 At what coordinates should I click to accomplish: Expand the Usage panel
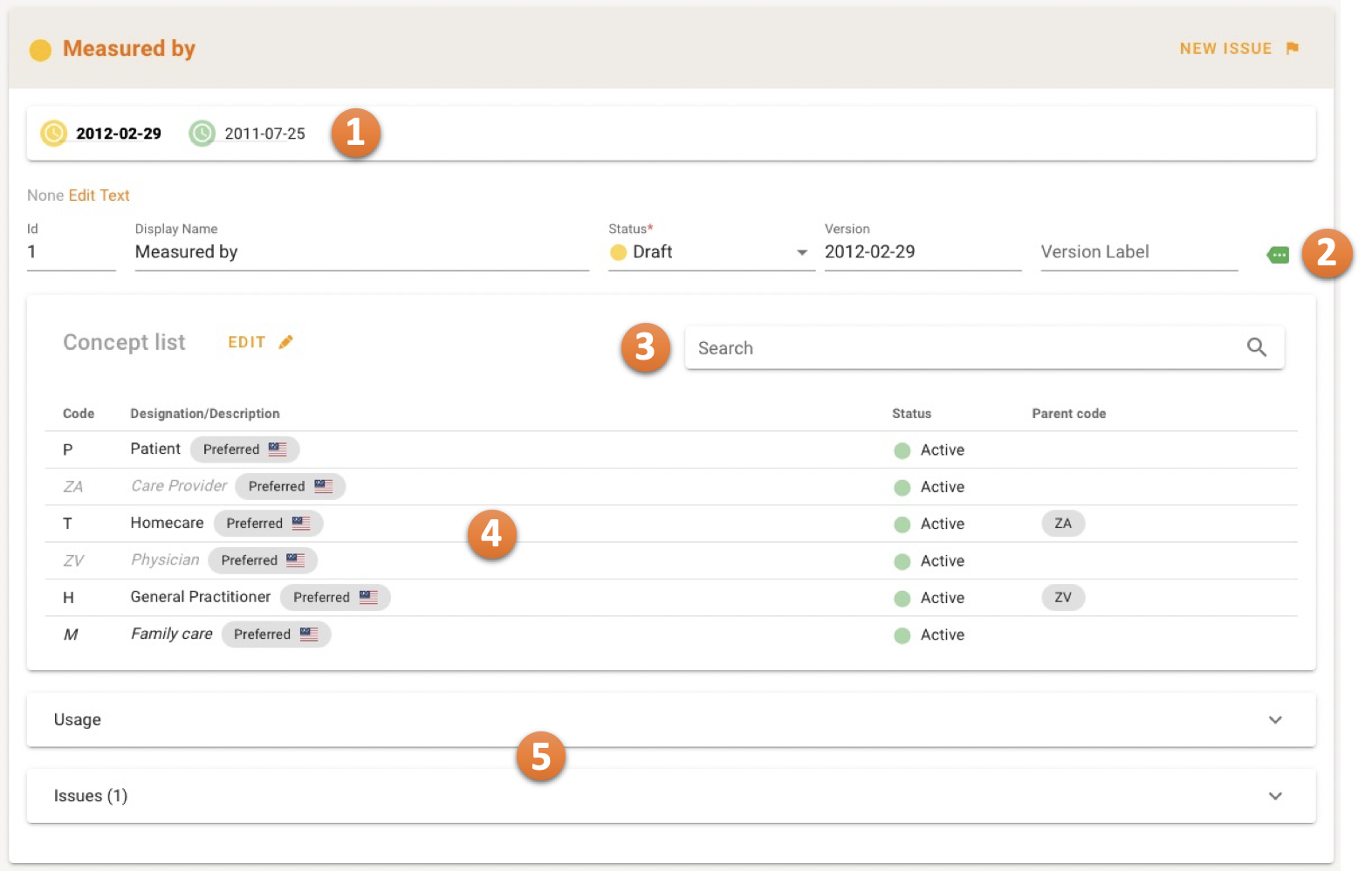1275,720
